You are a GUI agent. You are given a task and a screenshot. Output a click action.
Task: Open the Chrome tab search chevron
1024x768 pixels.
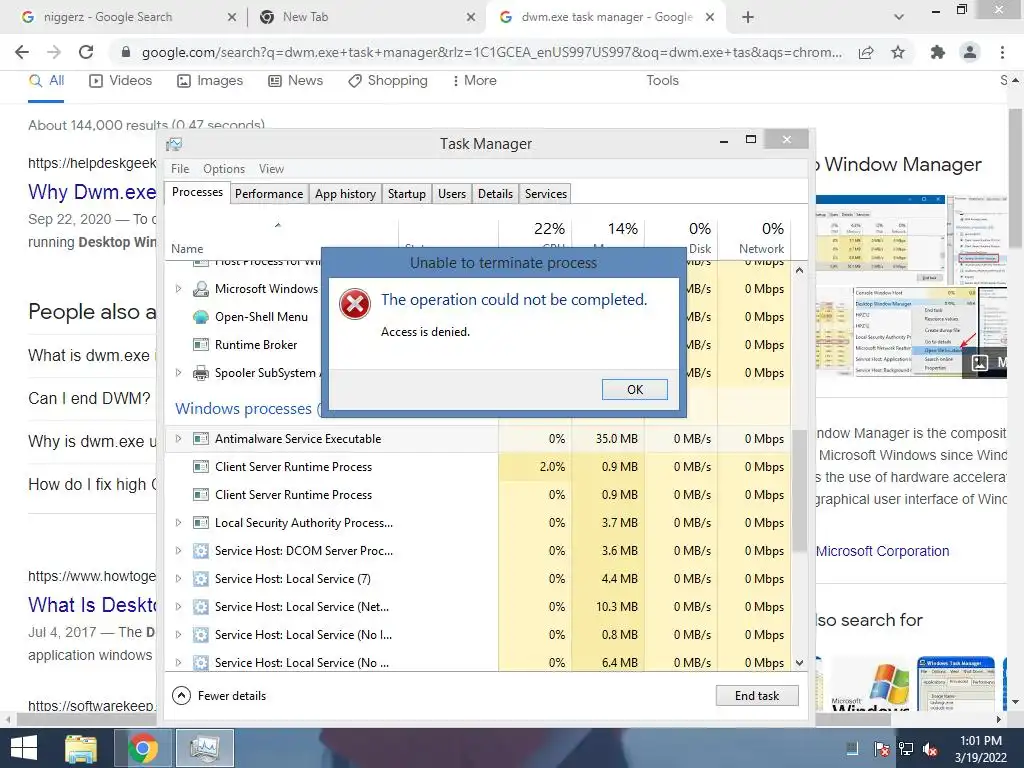[899, 17]
